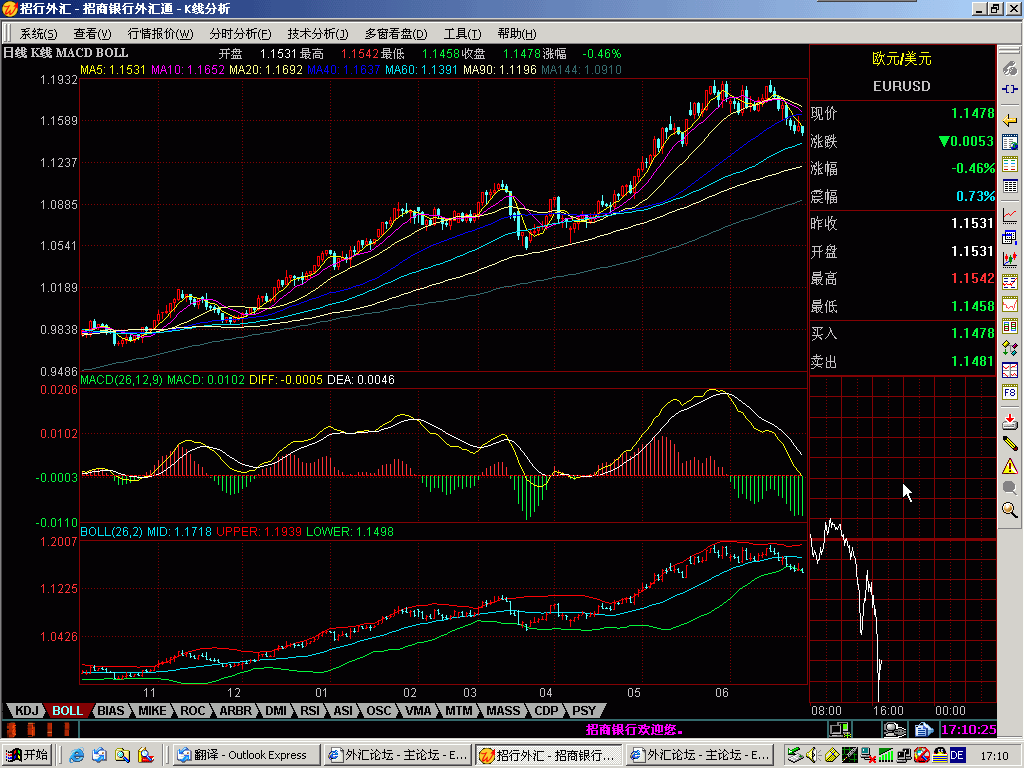Click the 卖出 value 1.1481
This screenshot has height=768, width=1024.
click(x=972, y=361)
